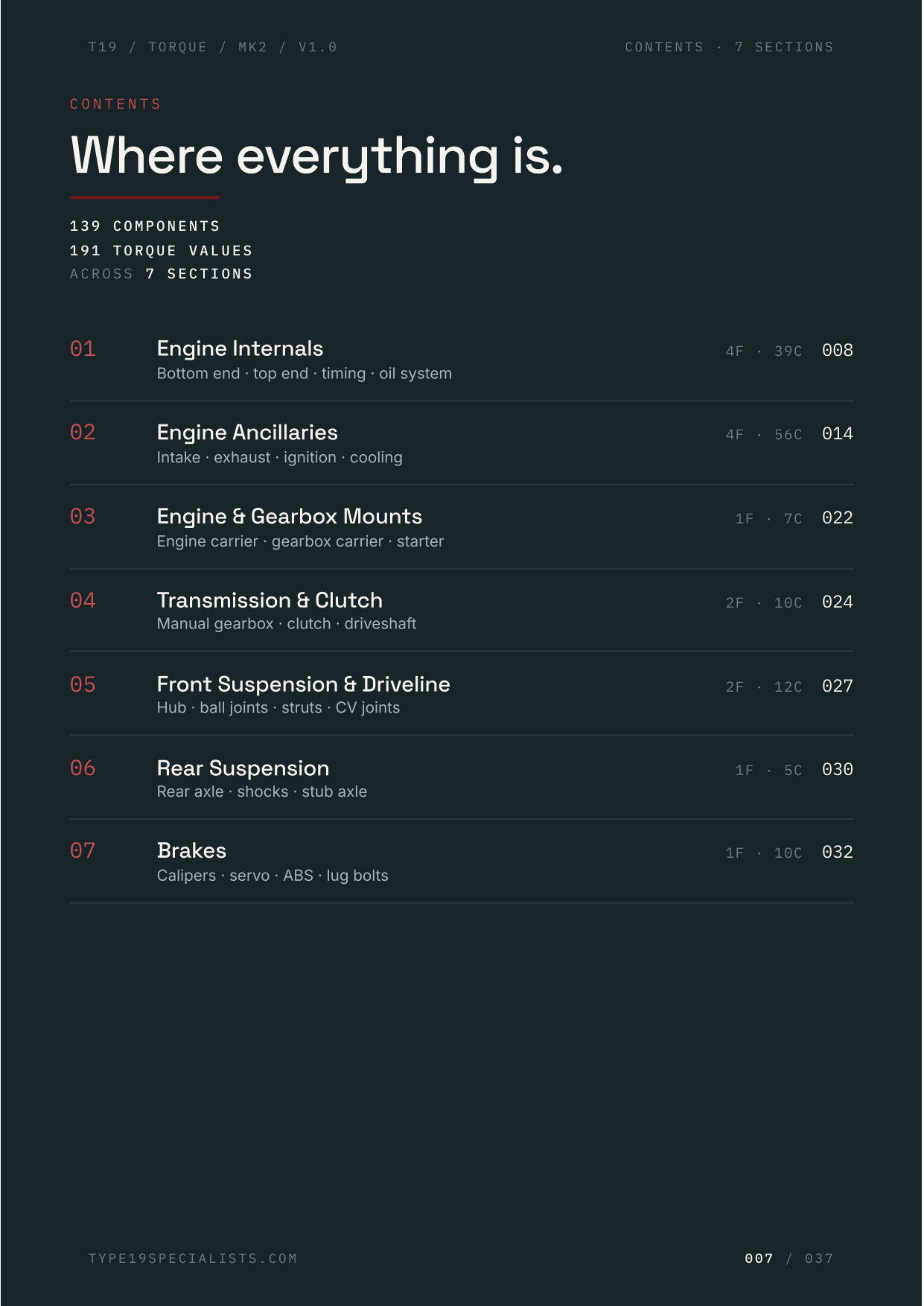The height and width of the screenshot is (1306, 924).
Task: Open the Engine Ancillaries section entry
Action: 462,444
